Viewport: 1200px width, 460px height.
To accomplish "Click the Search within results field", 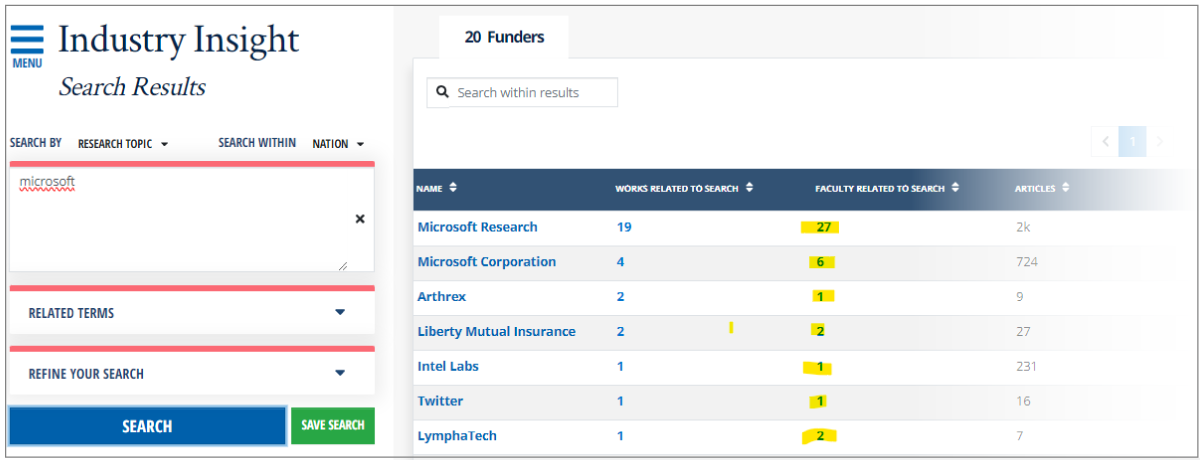I will coord(532,93).
